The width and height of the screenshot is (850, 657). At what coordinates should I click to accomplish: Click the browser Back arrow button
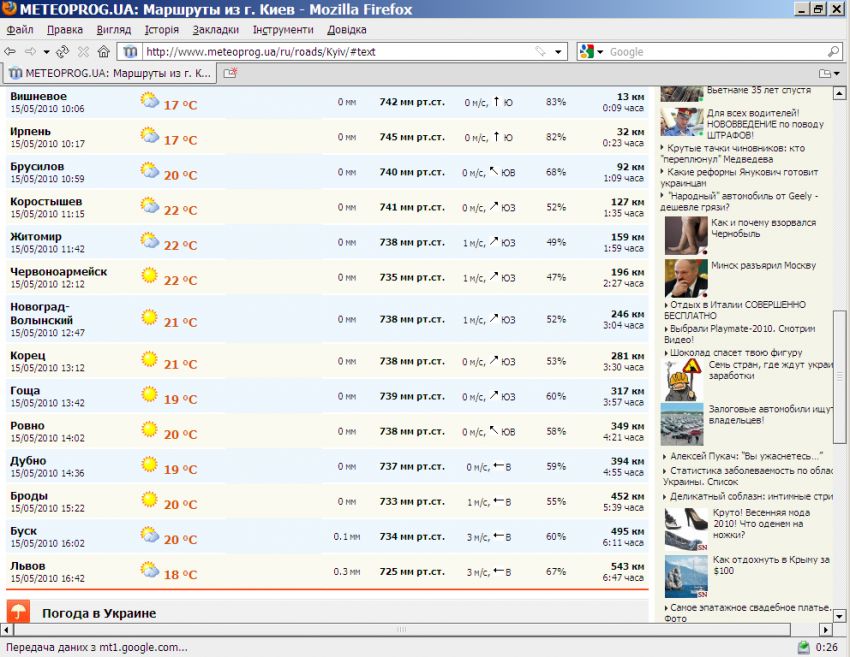tap(11, 51)
